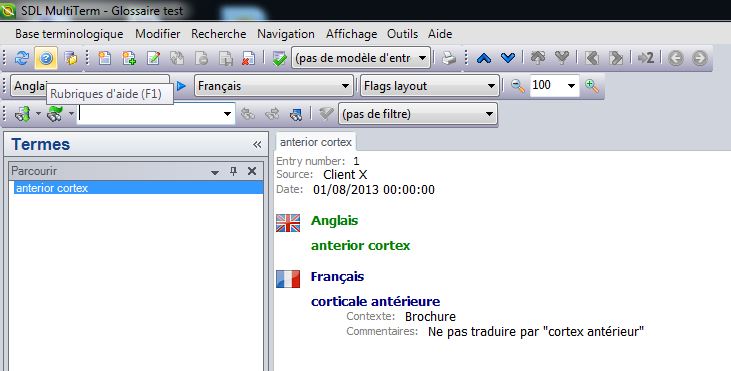The image size is (731, 371).
Task: Edit the entry using the pencil page icon
Action: [153, 58]
